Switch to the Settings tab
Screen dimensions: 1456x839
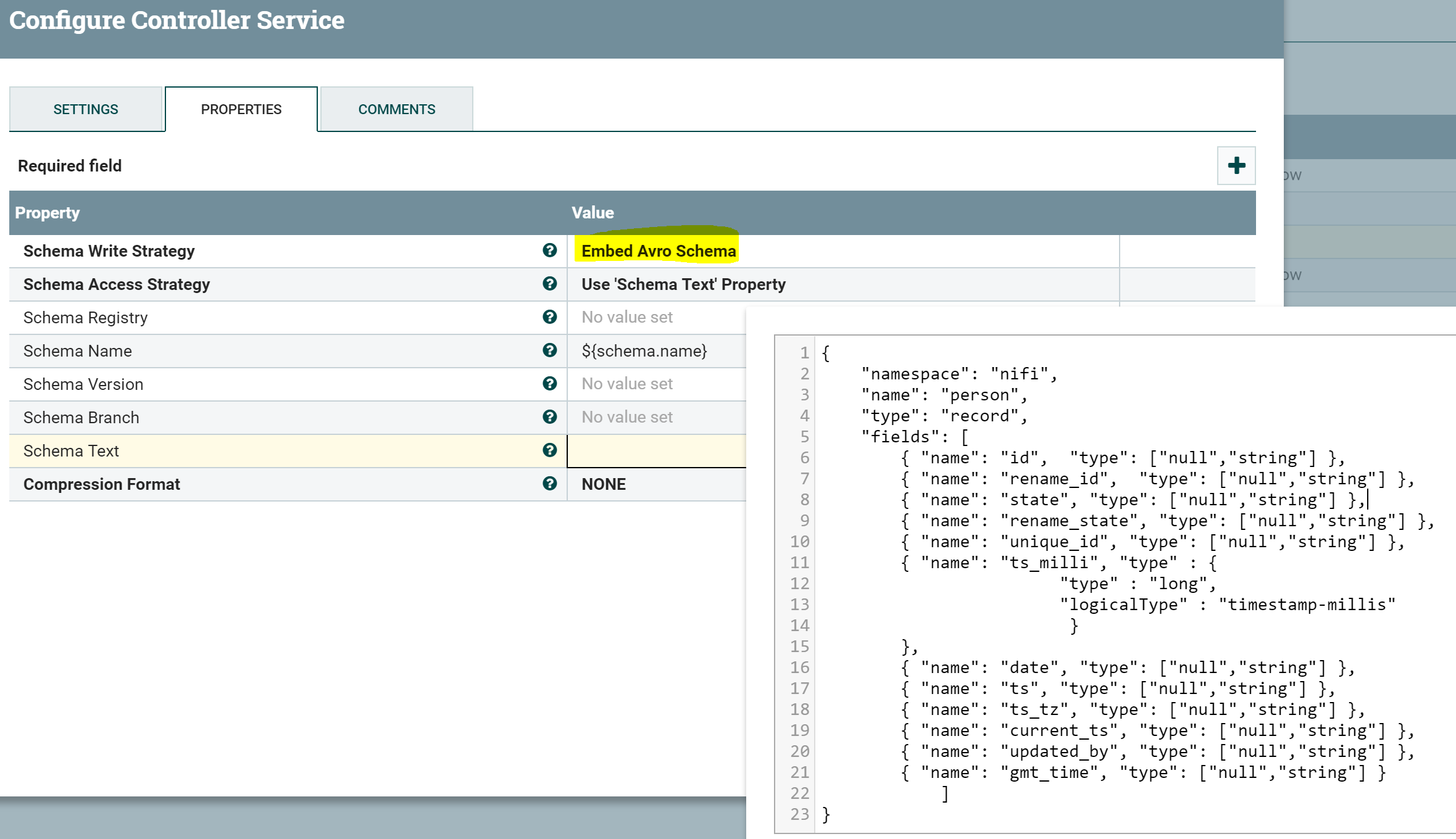coord(86,109)
